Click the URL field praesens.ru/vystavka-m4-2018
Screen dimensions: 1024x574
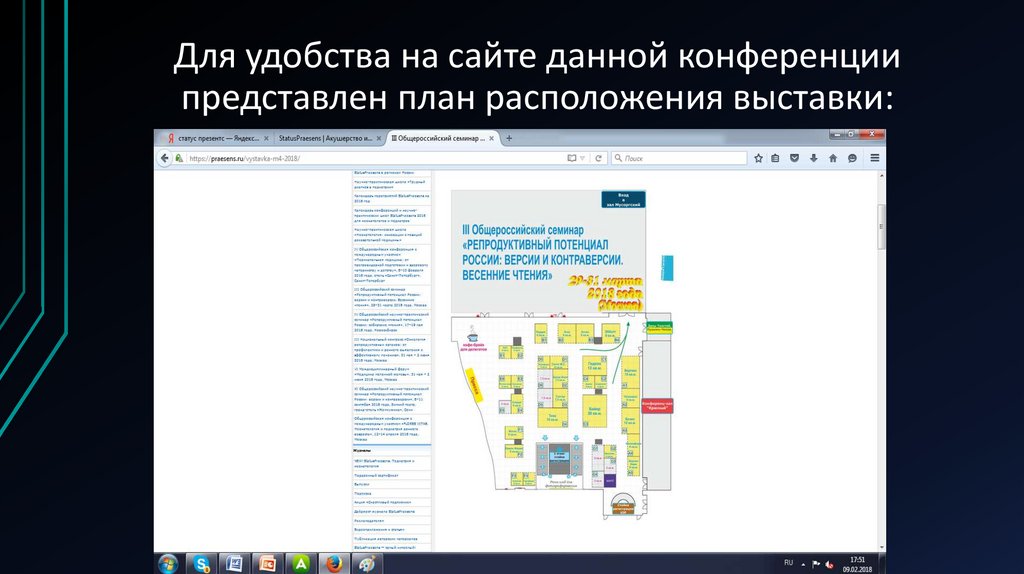coord(376,158)
